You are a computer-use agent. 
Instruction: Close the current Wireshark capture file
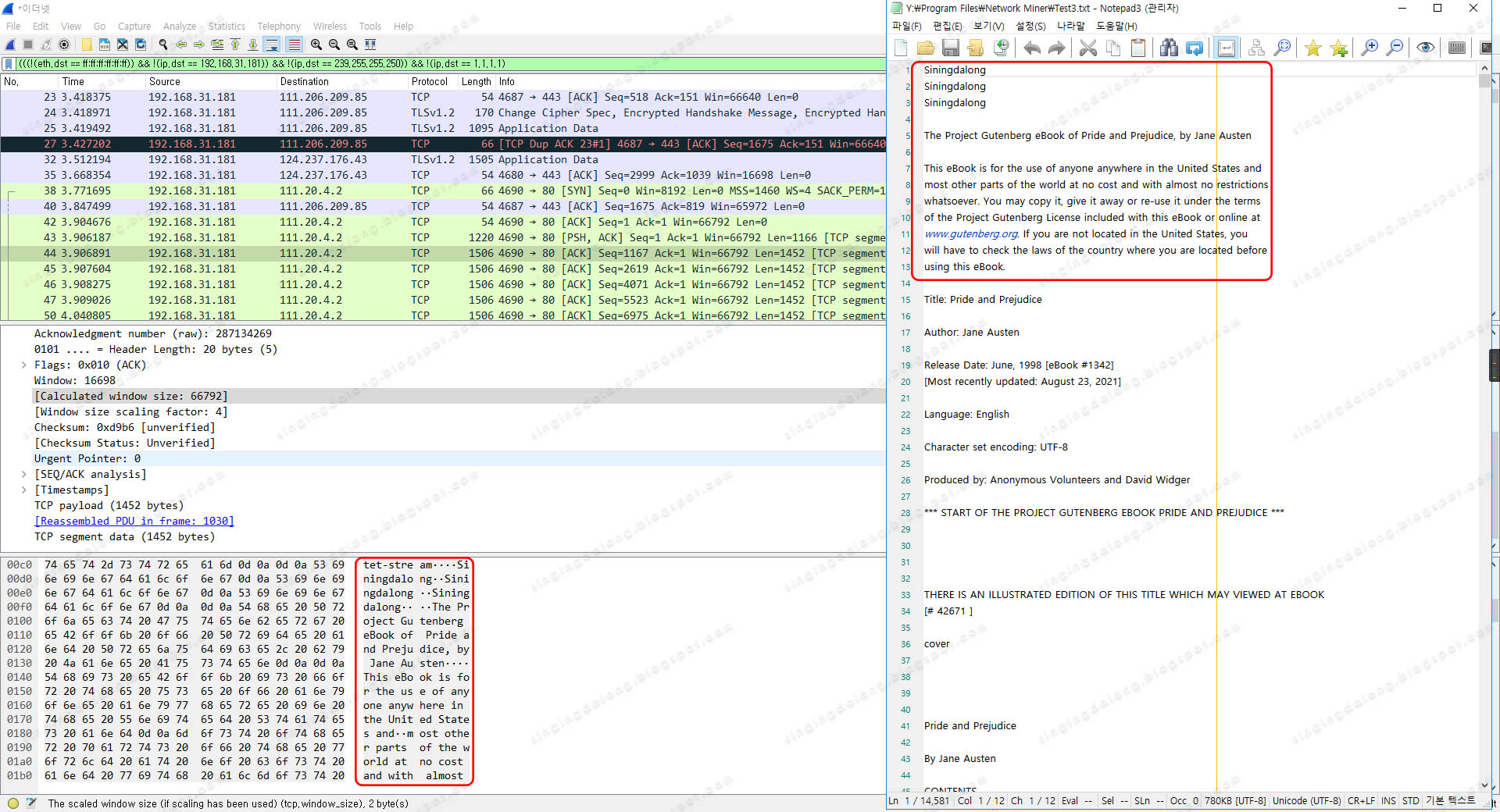123,45
